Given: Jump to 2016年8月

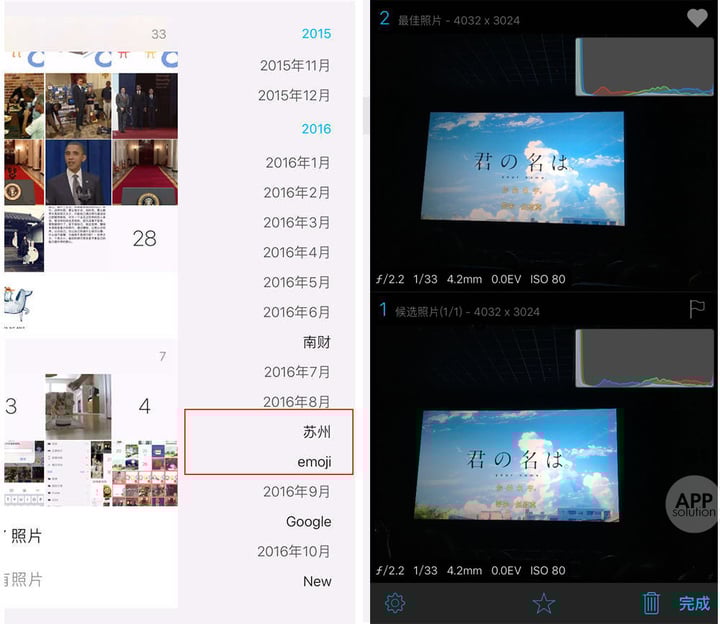Looking at the screenshot, I should pos(297,401).
